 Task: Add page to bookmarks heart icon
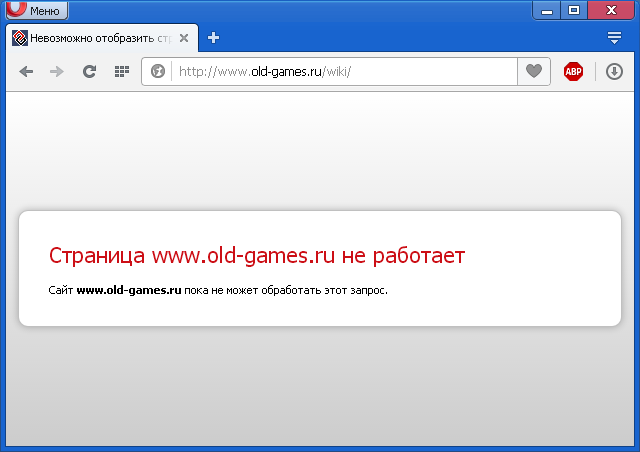534,71
